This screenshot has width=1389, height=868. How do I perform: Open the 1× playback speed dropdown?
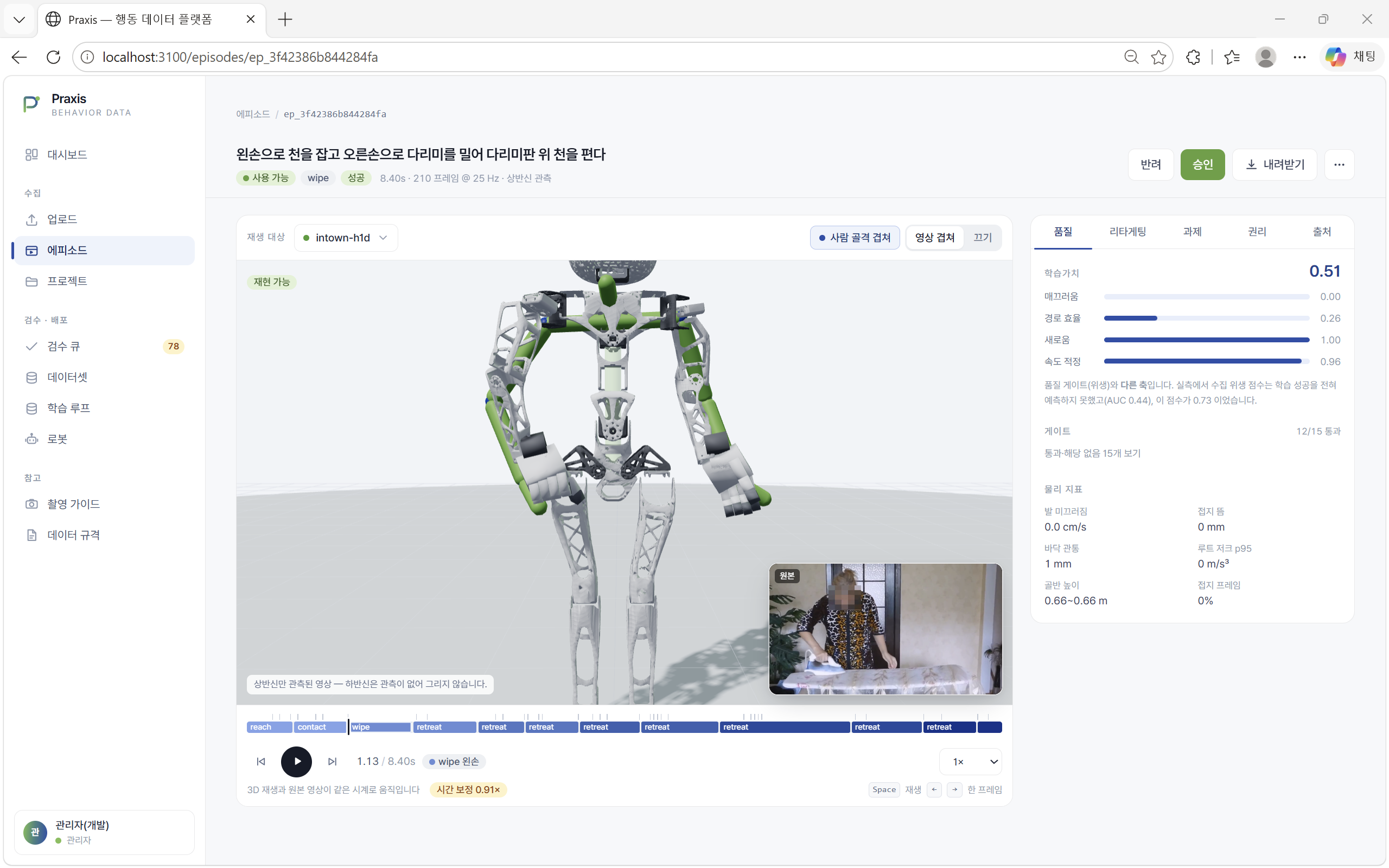(x=970, y=762)
